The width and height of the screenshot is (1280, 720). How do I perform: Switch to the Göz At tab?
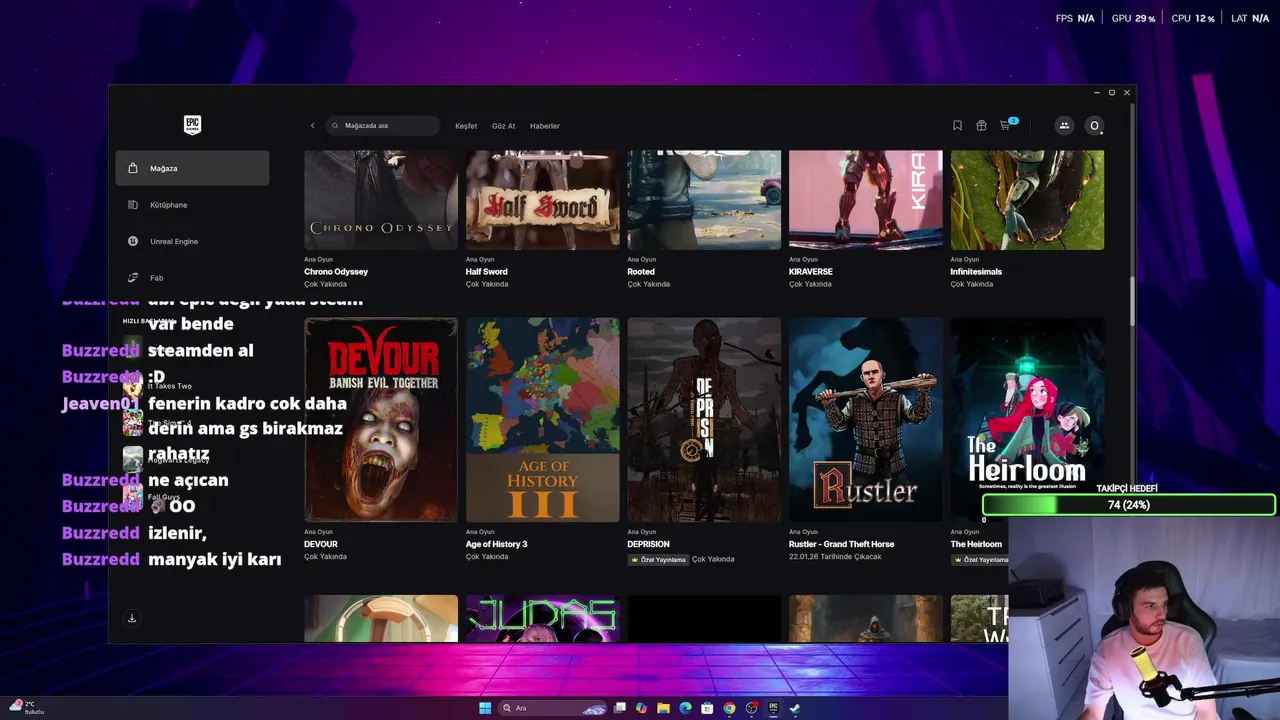tap(503, 126)
